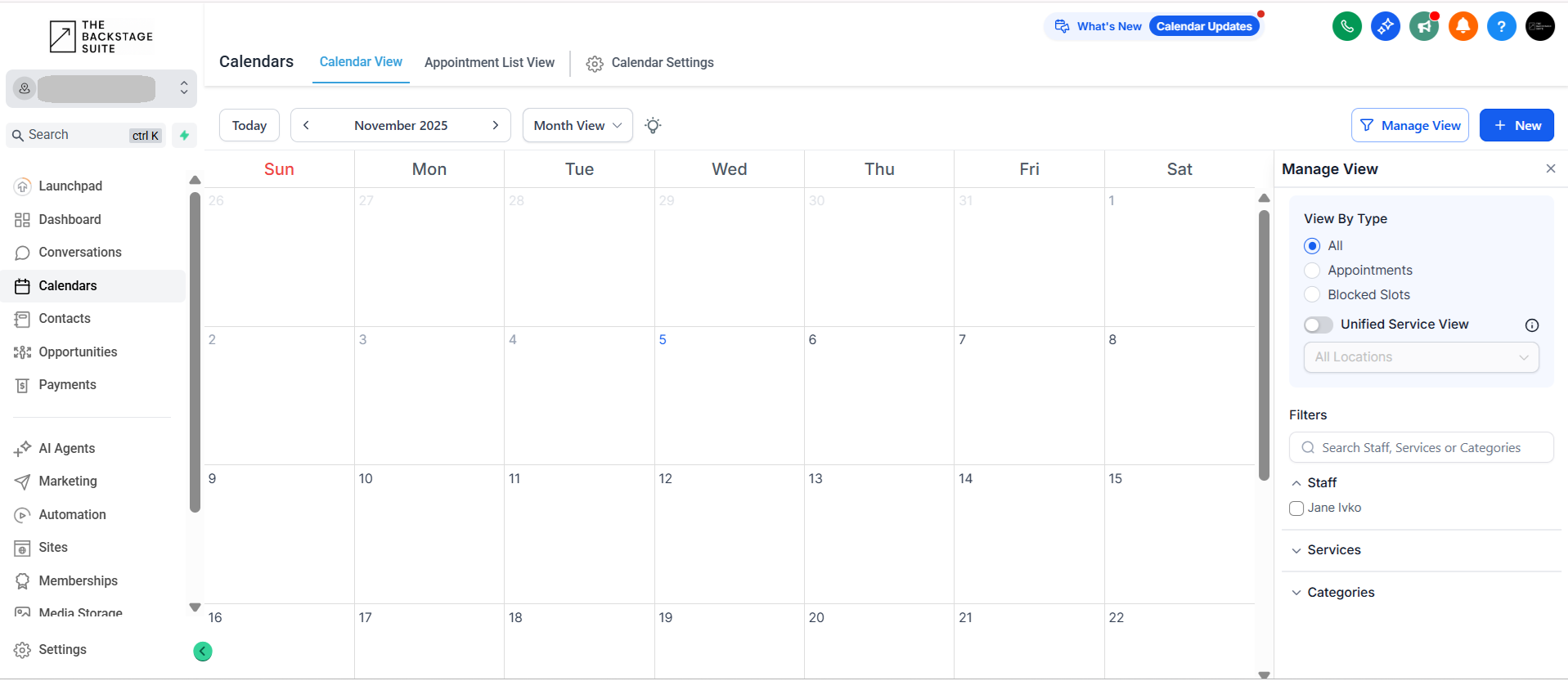The width and height of the screenshot is (1568, 681).
Task: Click The Backstage Suite logo
Action: click(x=101, y=37)
